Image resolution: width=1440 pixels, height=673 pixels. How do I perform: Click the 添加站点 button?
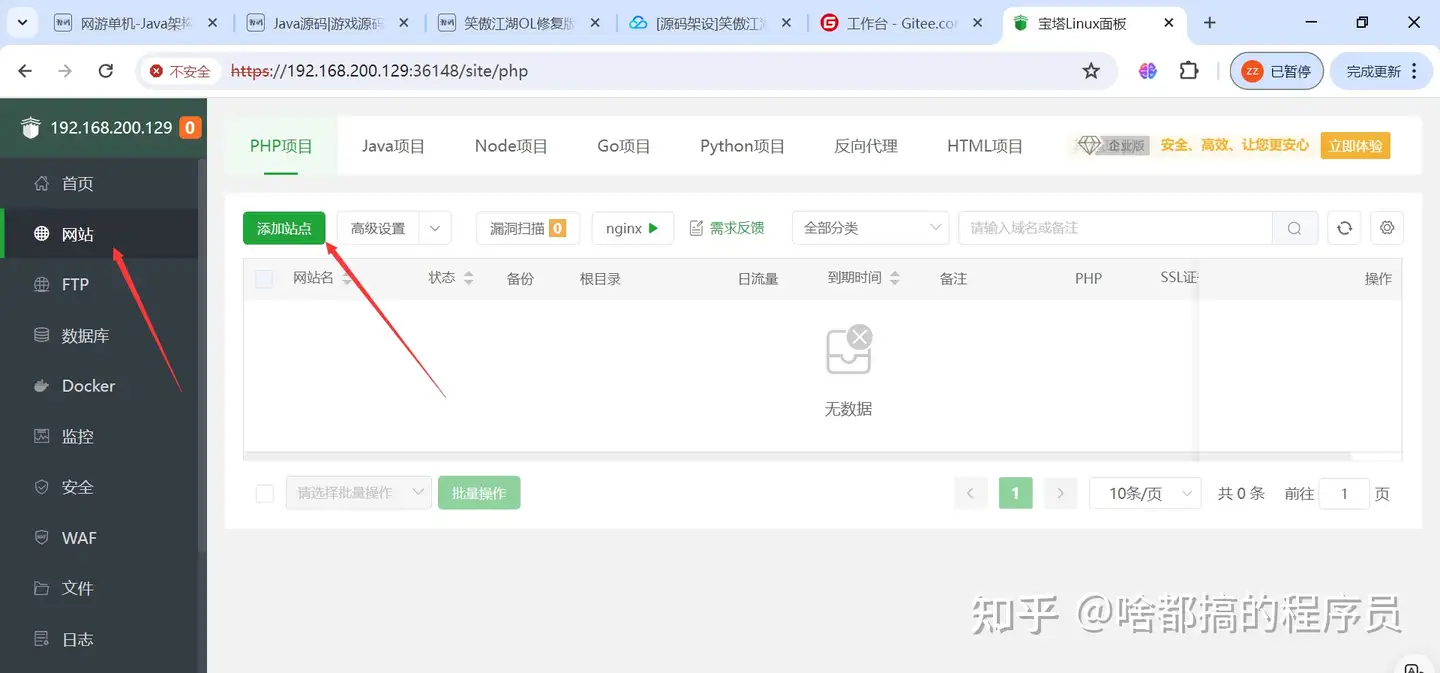click(x=284, y=228)
